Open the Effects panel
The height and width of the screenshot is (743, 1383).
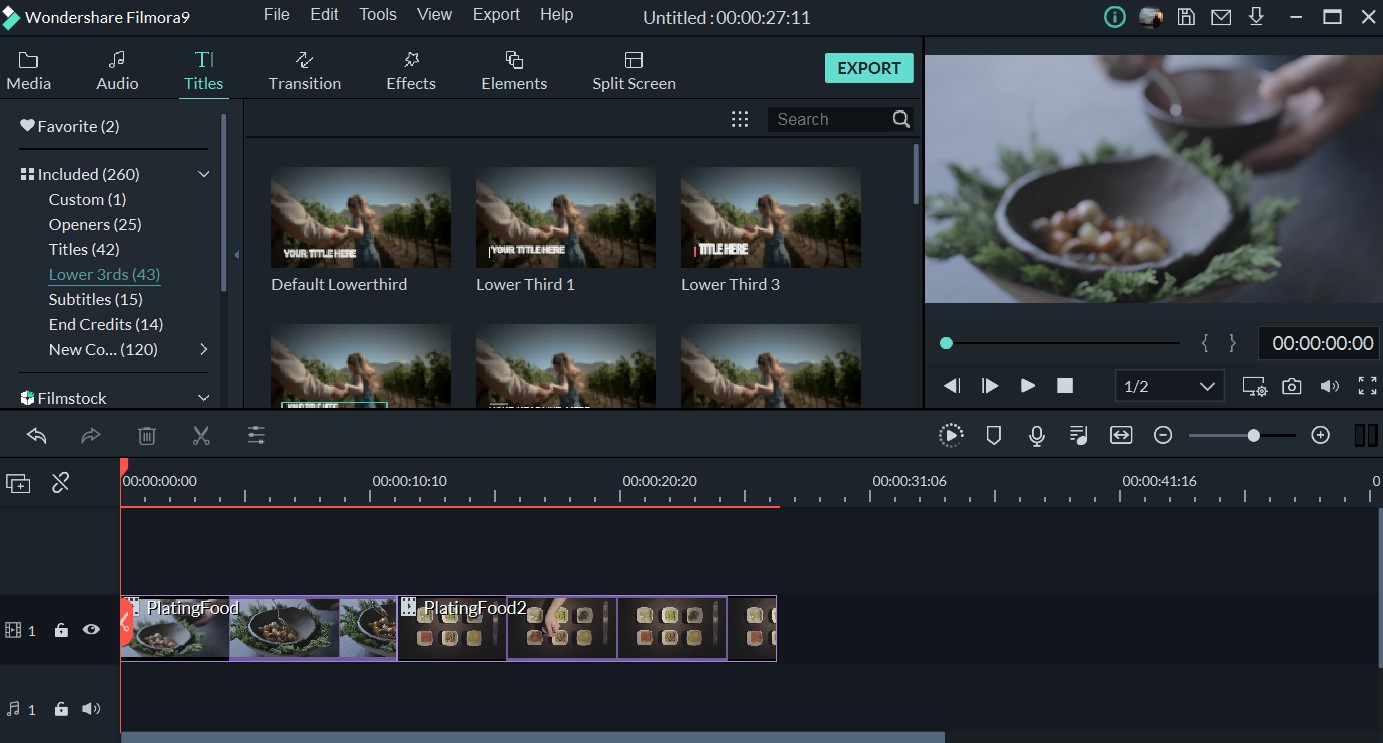coord(410,69)
